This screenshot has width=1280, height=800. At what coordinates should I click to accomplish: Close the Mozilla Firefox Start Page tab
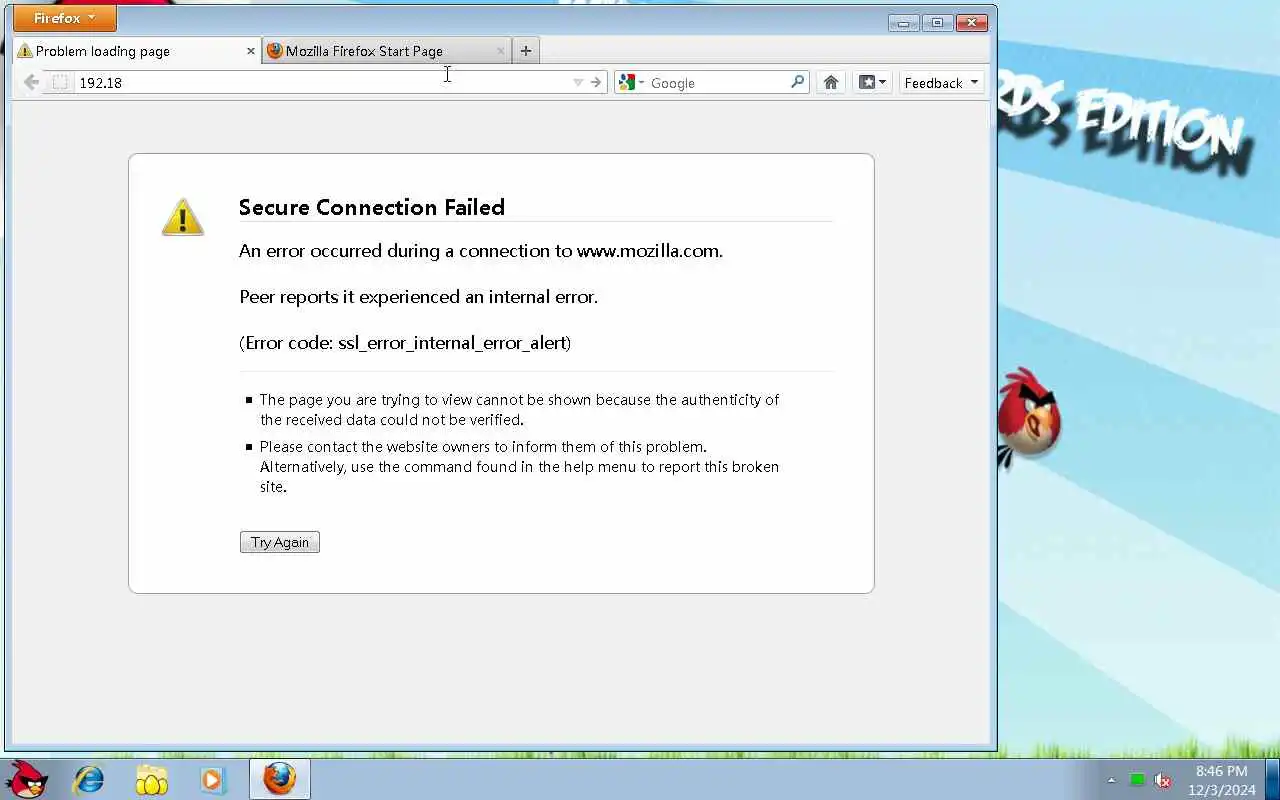point(501,51)
